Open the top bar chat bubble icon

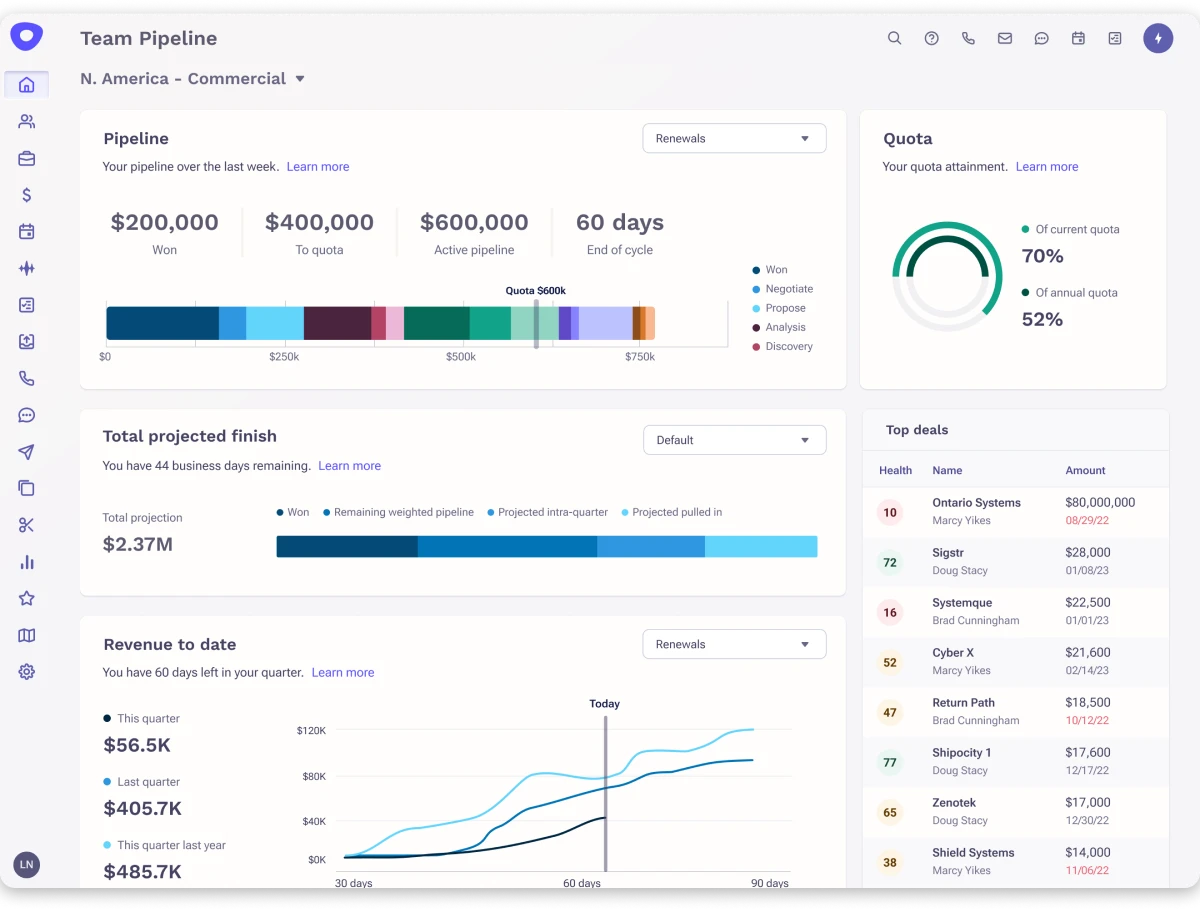[x=1042, y=38]
